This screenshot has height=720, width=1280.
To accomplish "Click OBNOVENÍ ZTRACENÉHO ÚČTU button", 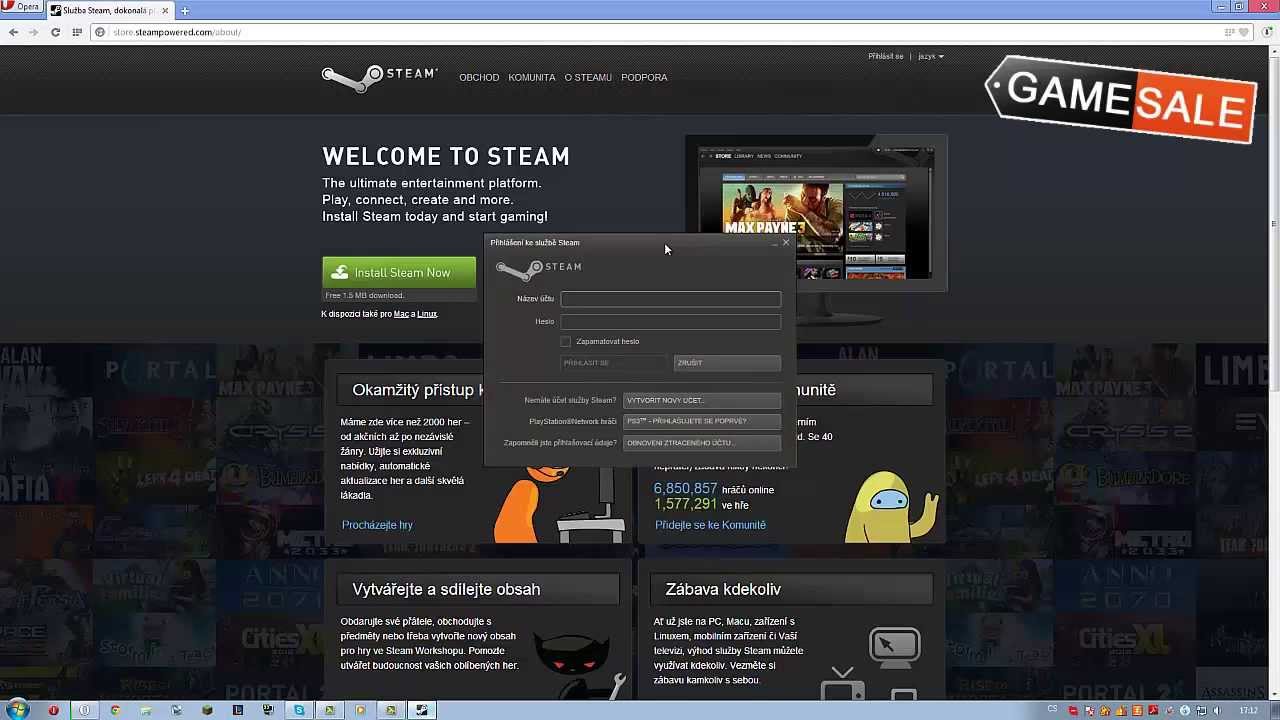I will pyautogui.click(x=702, y=443).
